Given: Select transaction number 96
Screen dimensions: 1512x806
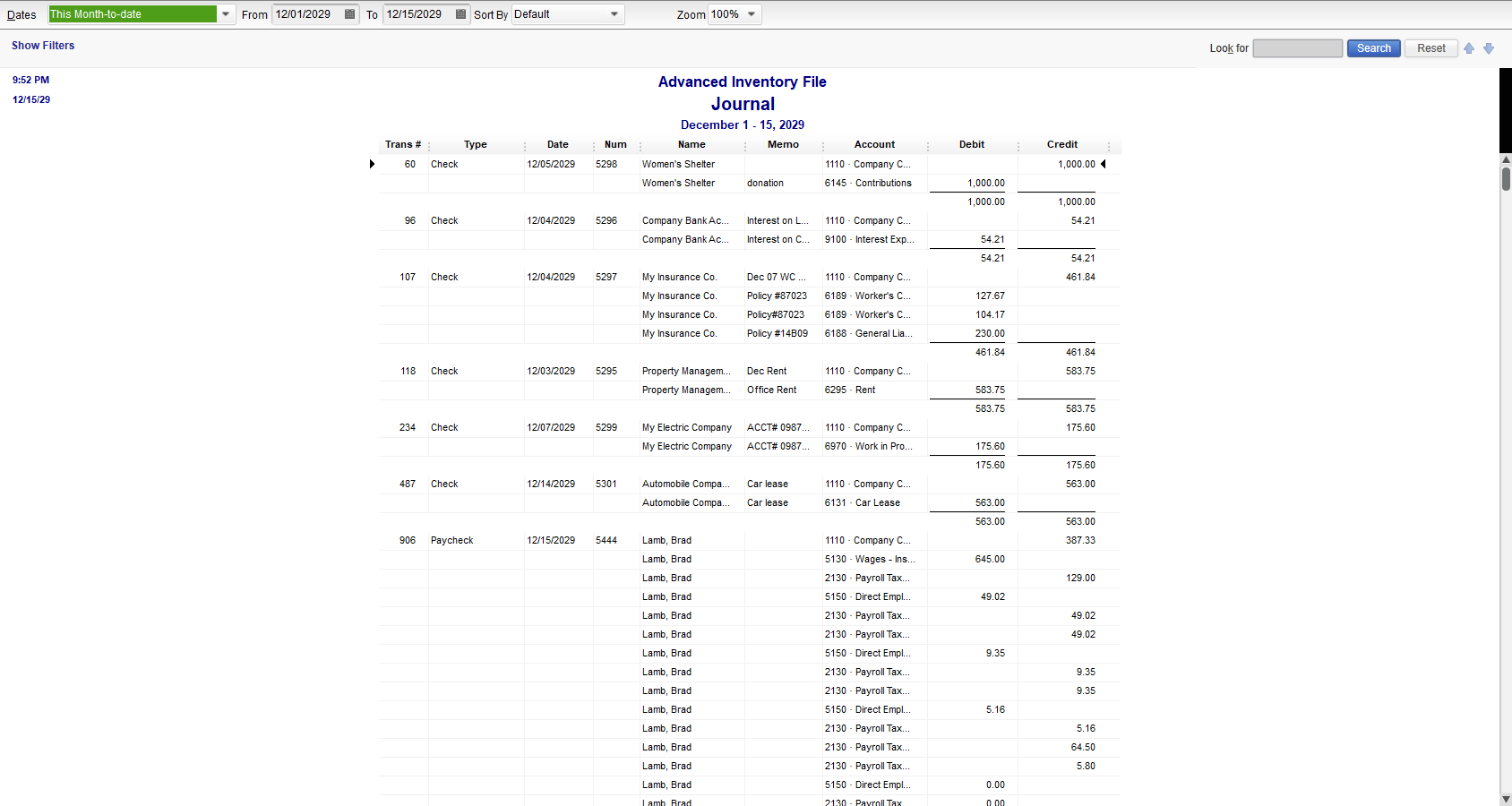Looking at the screenshot, I should (410, 220).
